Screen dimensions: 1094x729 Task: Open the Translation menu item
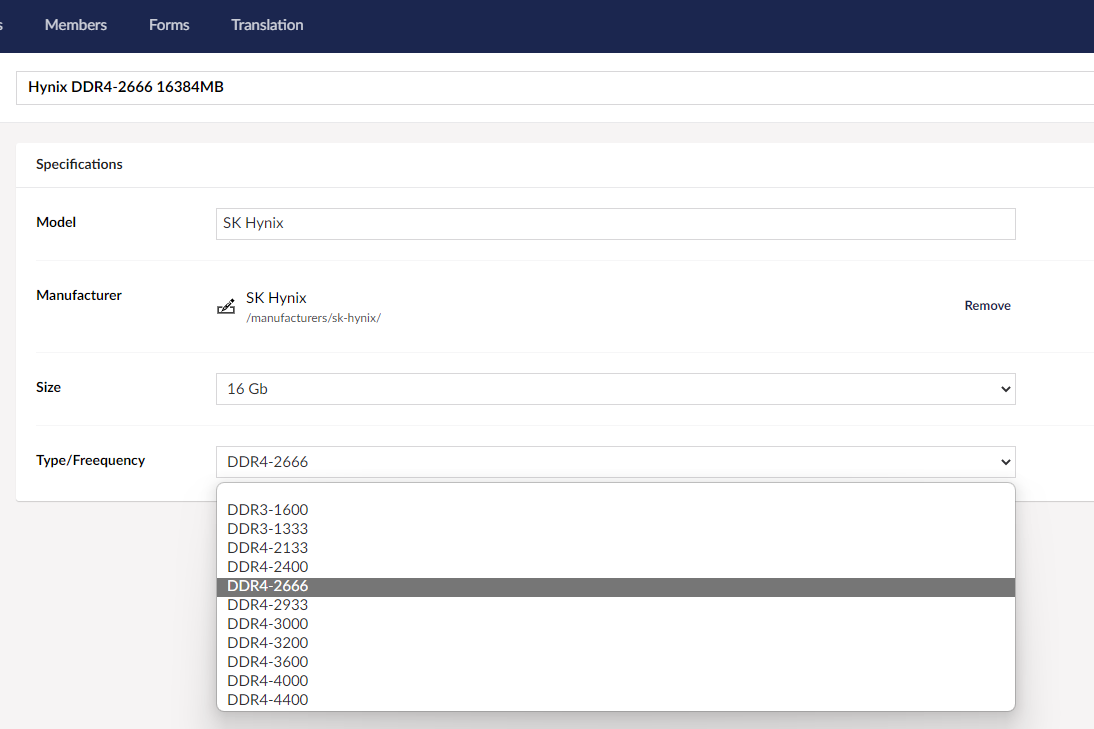(x=267, y=25)
